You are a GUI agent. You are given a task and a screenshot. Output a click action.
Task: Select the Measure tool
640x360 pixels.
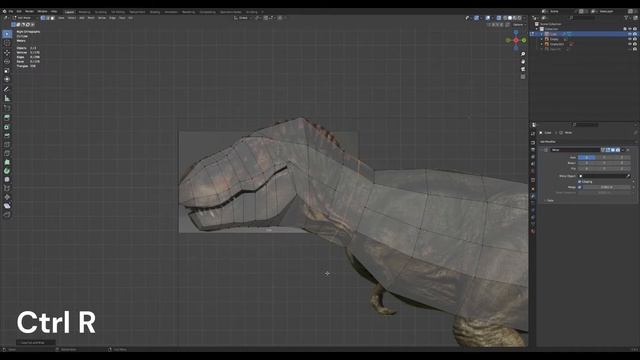tap(7, 98)
